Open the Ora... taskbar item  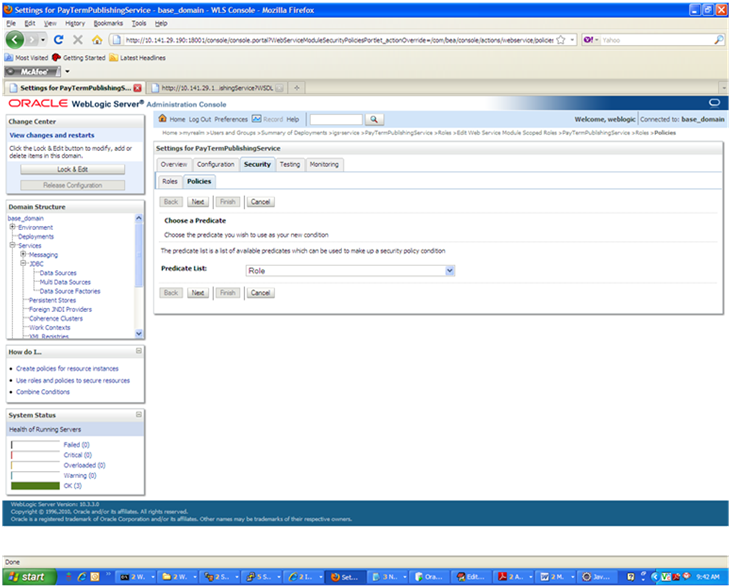point(431,577)
